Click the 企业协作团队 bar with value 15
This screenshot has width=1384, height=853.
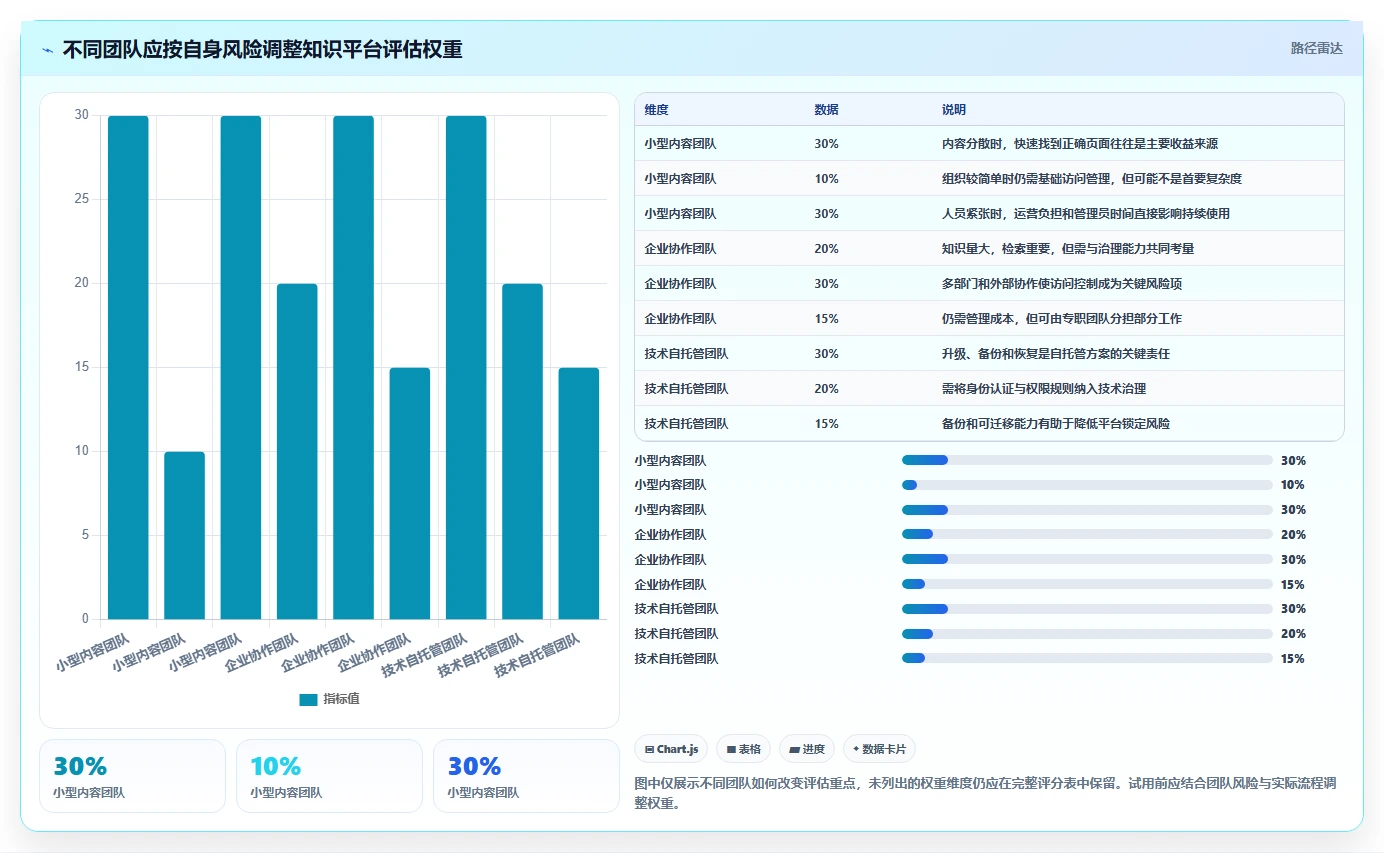tap(410, 493)
